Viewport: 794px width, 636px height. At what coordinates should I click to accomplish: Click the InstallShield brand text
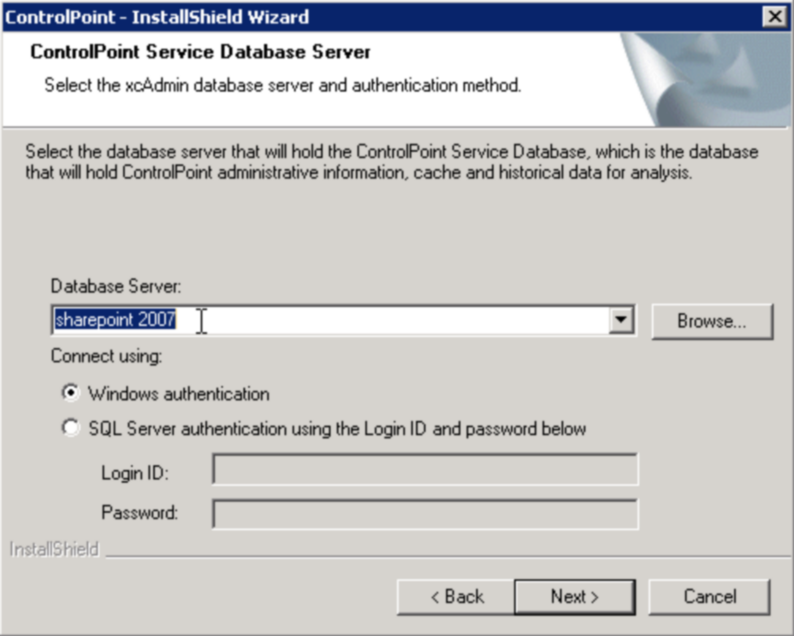pyautogui.click(x=54, y=549)
